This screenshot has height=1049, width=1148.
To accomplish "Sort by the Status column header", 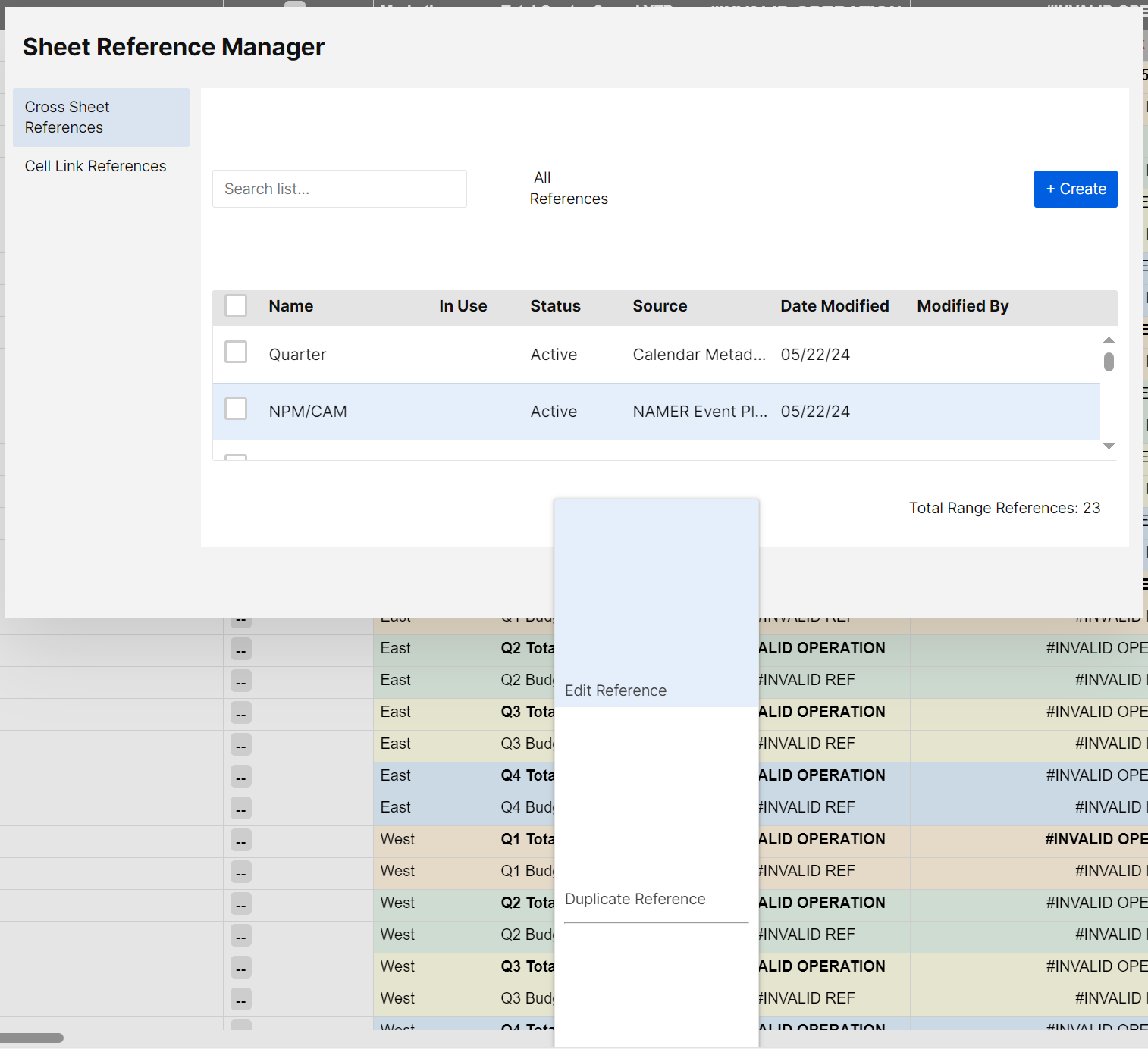I will coord(555,306).
